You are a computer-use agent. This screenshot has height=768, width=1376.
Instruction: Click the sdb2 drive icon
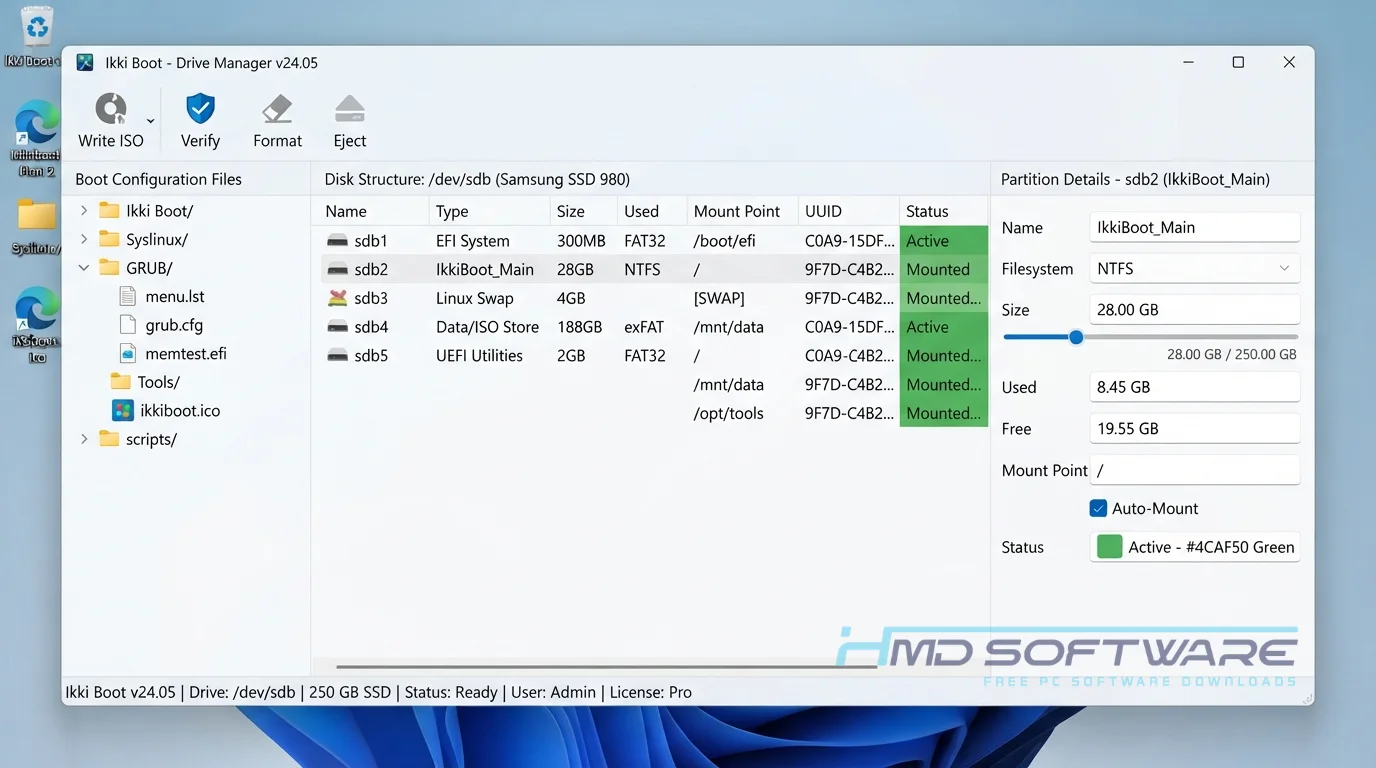pos(337,269)
